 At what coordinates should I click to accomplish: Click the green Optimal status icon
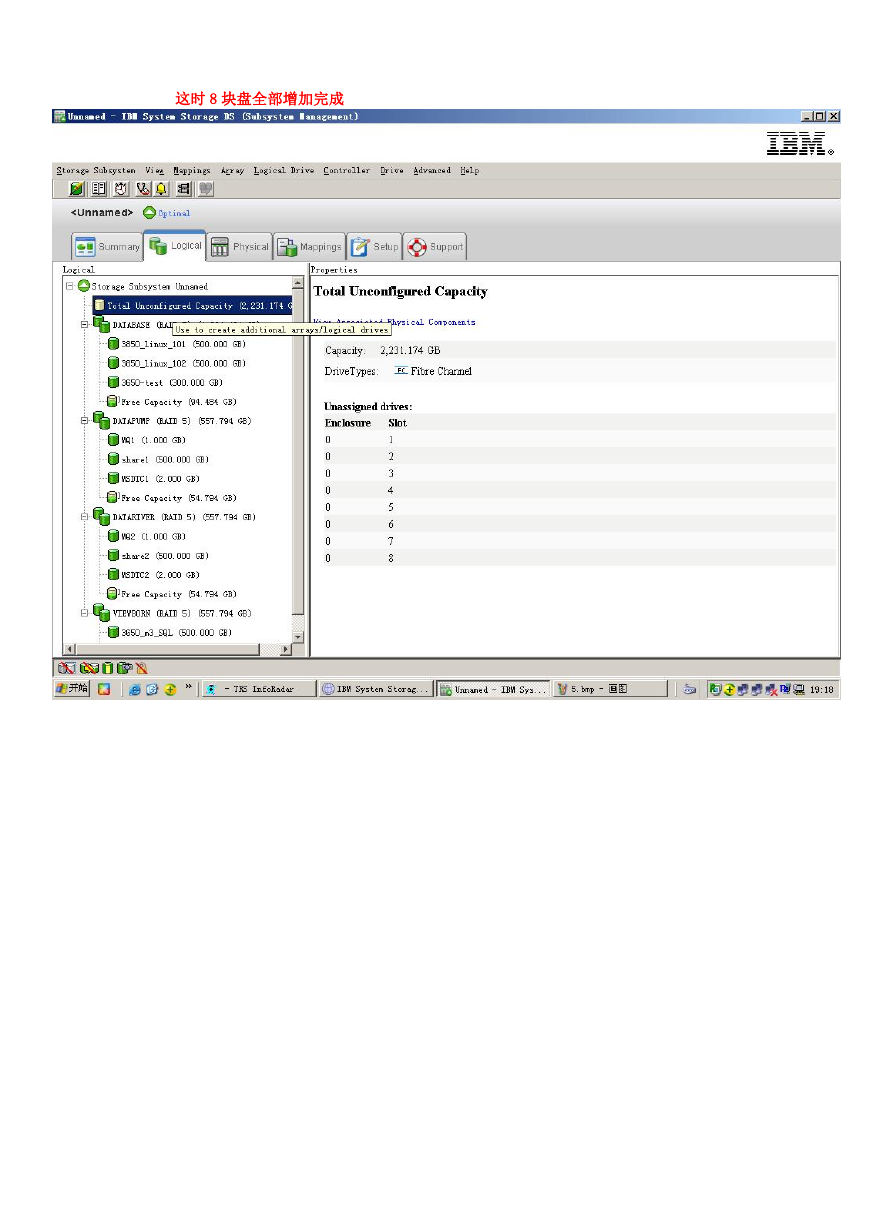pos(149,212)
